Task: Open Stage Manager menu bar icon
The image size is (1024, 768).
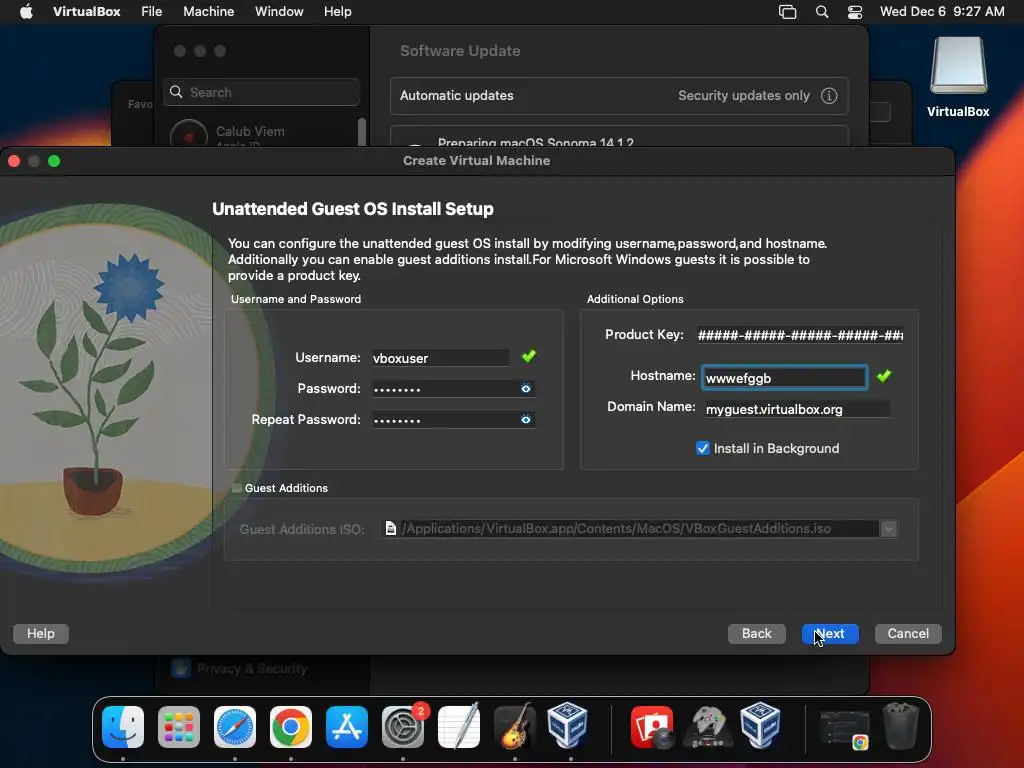Action: 788,12
